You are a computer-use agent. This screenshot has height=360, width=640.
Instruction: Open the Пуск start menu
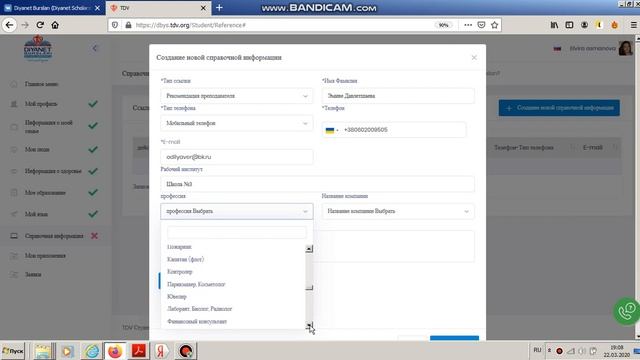click(x=13, y=351)
